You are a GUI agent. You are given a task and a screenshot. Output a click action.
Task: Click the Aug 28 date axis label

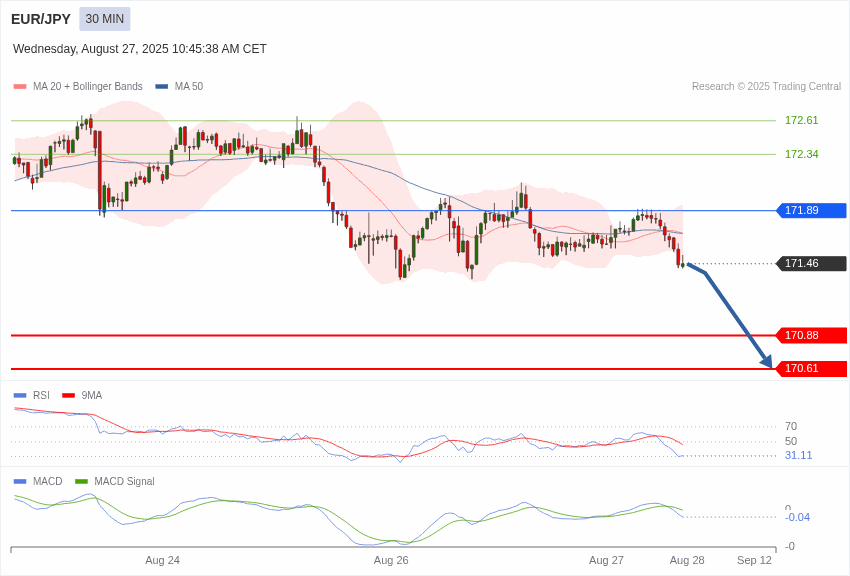point(687,560)
